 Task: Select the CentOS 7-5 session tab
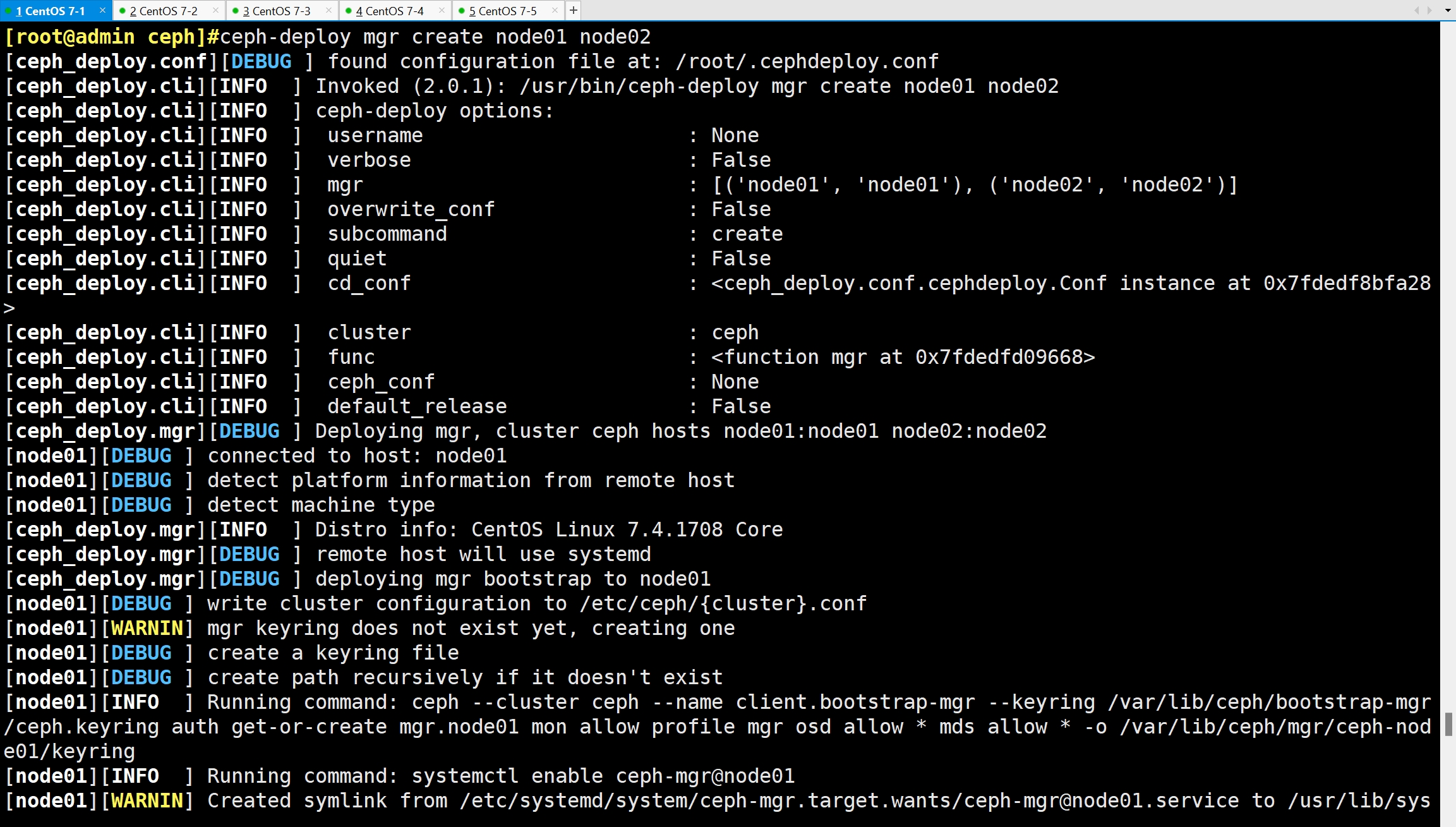(502, 11)
